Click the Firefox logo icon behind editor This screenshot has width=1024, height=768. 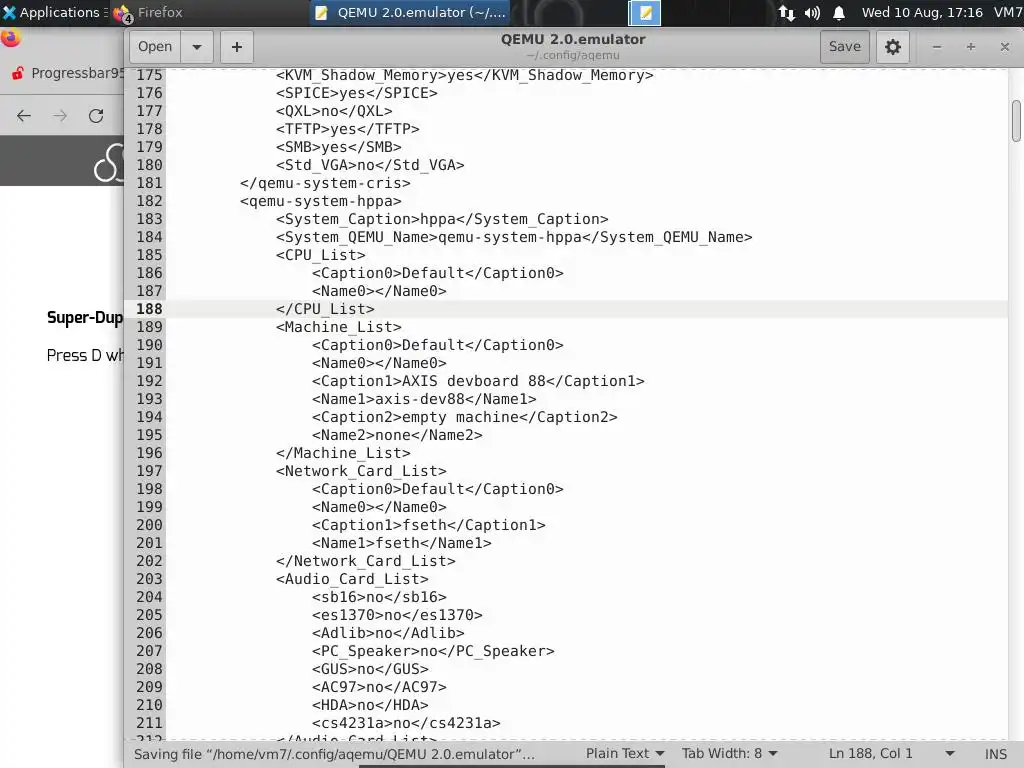(10, 38)
